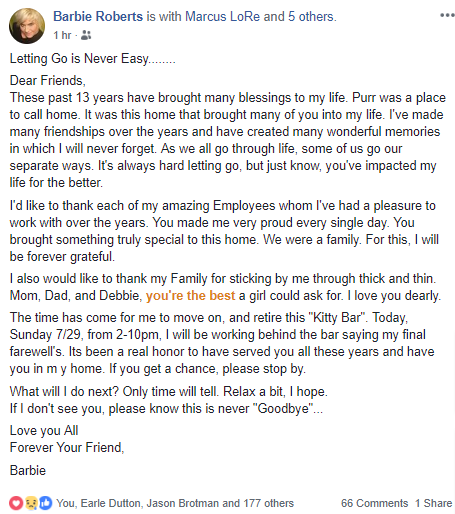Click the friends audience privacy icon
This screenshot has height=514, width=455.
(x=86, y=35)
